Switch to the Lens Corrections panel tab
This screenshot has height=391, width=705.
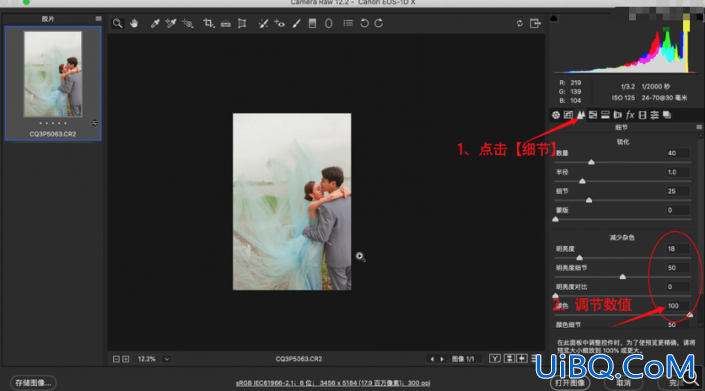pyautogui.click(x=618, y=115)
